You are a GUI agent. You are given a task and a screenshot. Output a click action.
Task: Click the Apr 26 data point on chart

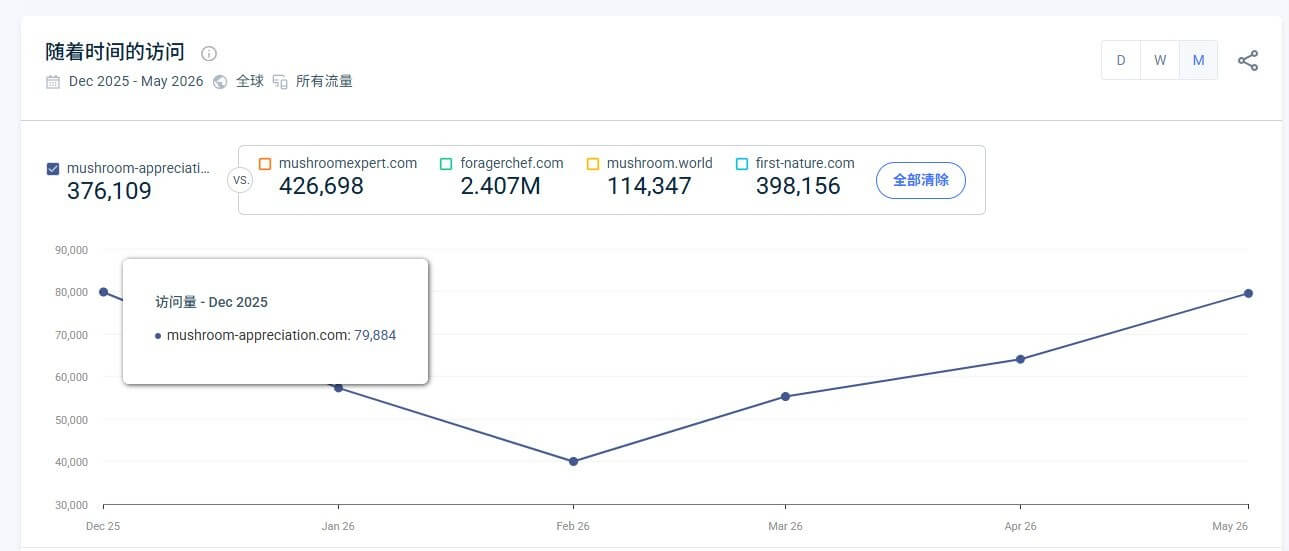[x=1020, y=359]
